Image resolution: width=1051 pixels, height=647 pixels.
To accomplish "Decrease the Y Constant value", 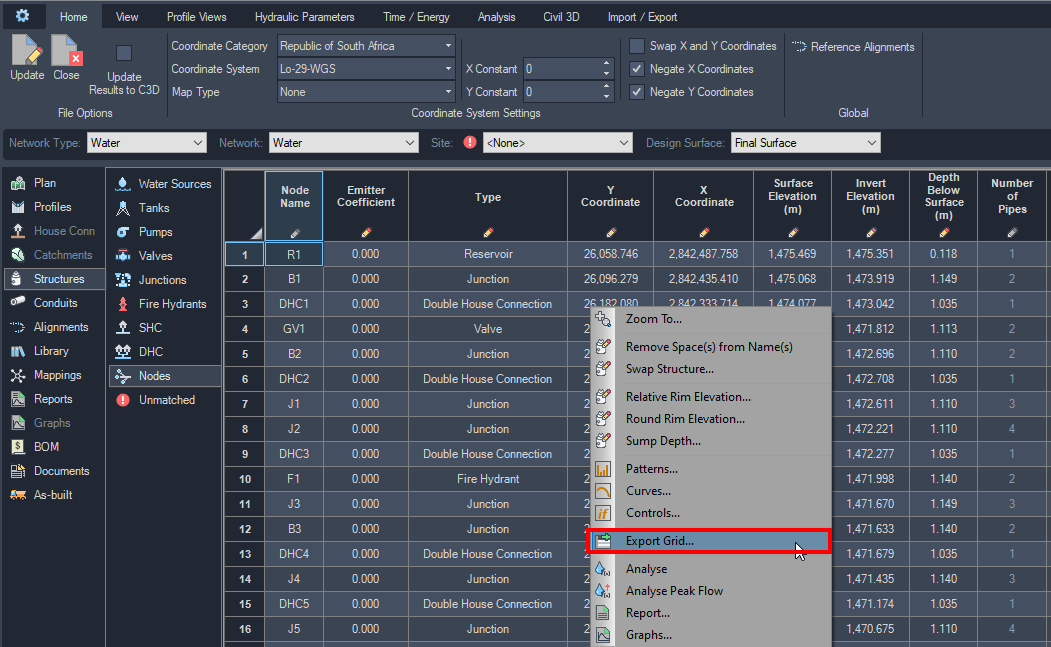I will pyautogui.click(x=606, y=97).
